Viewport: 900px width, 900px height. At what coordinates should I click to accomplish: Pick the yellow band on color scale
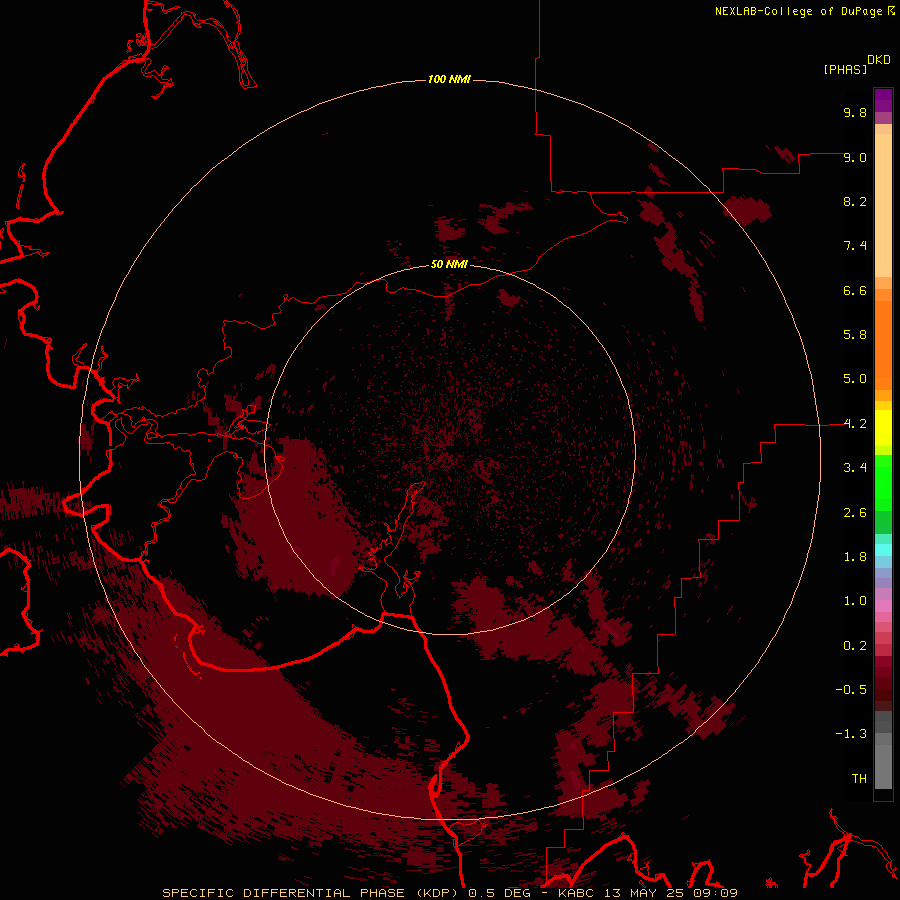click(883, 428)
